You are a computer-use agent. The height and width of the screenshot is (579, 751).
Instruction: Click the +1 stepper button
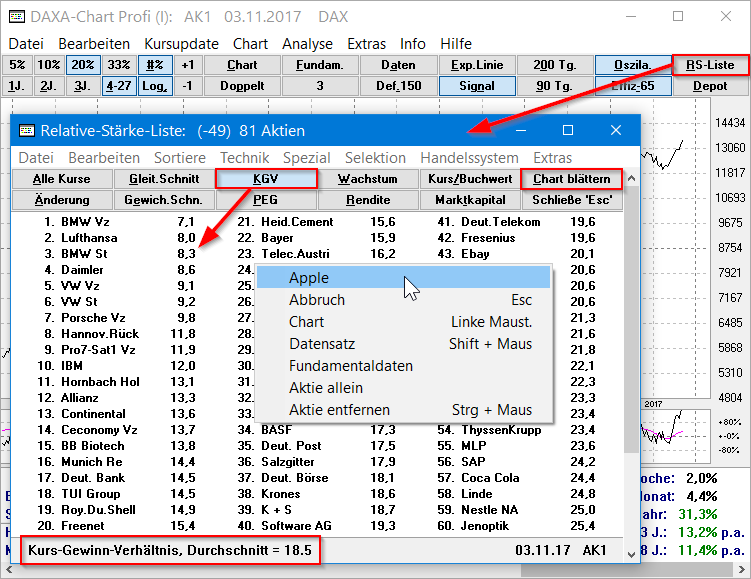(x=187, y=65)
